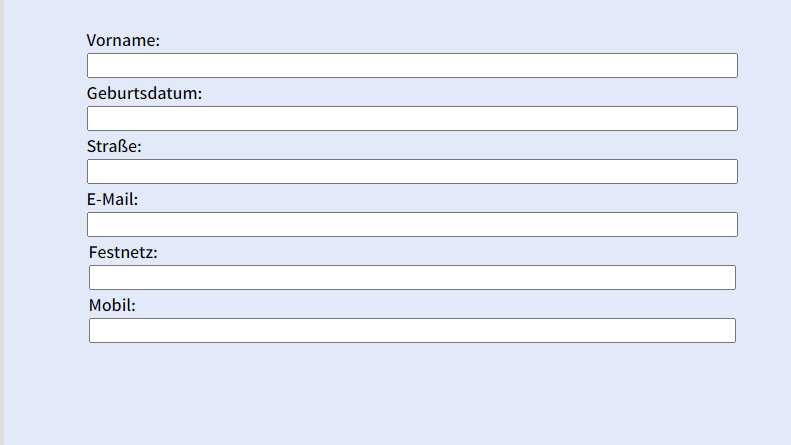Click the "Vorname:" label text
This screenshot has height=445, width=791.
click(123, 40)
